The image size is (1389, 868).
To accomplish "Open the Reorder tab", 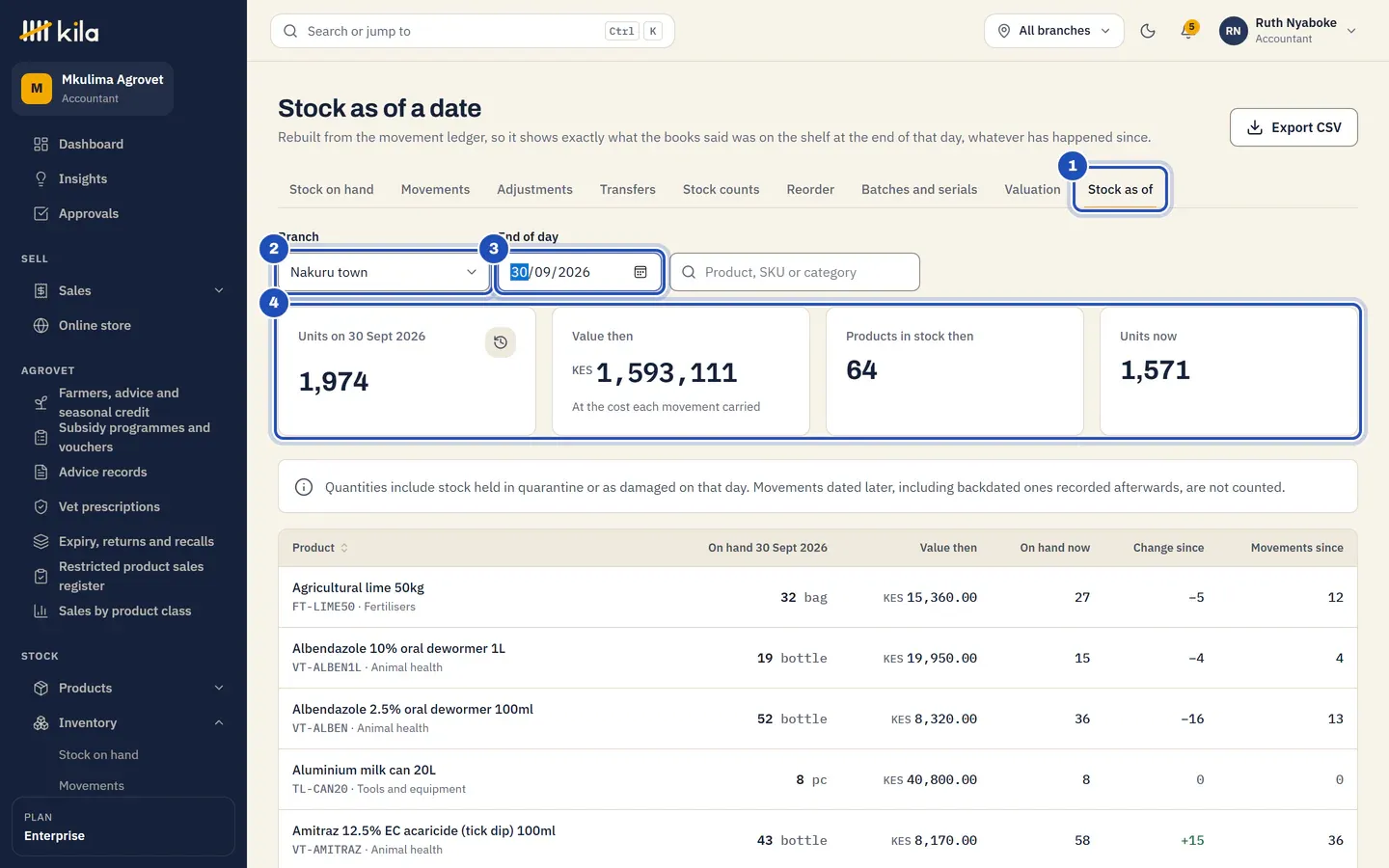I will pyautogui.click(x=810, y=190).
